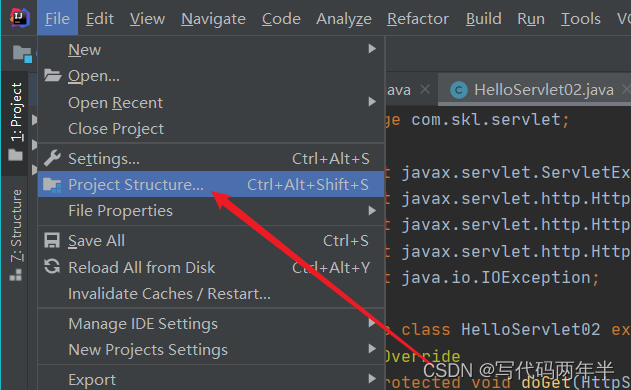Image resolution: width=631 pixels, height=390 pixels.
Task: Expand the Open Recent submenu arrow
Action: coord(372,102)
